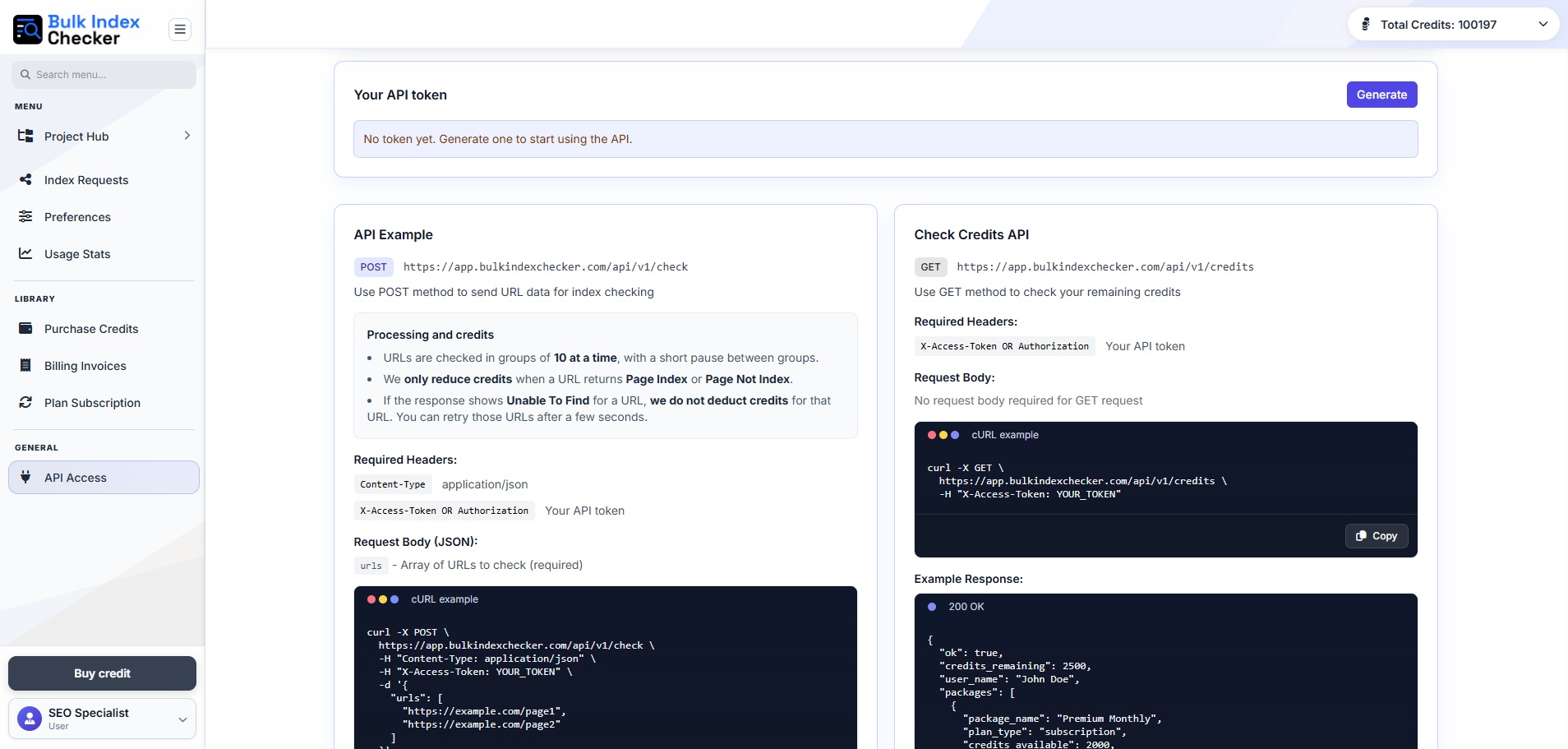Click the Buy credit button
The width and height of the screenshot is (1568, 749).
click(102, 673)
